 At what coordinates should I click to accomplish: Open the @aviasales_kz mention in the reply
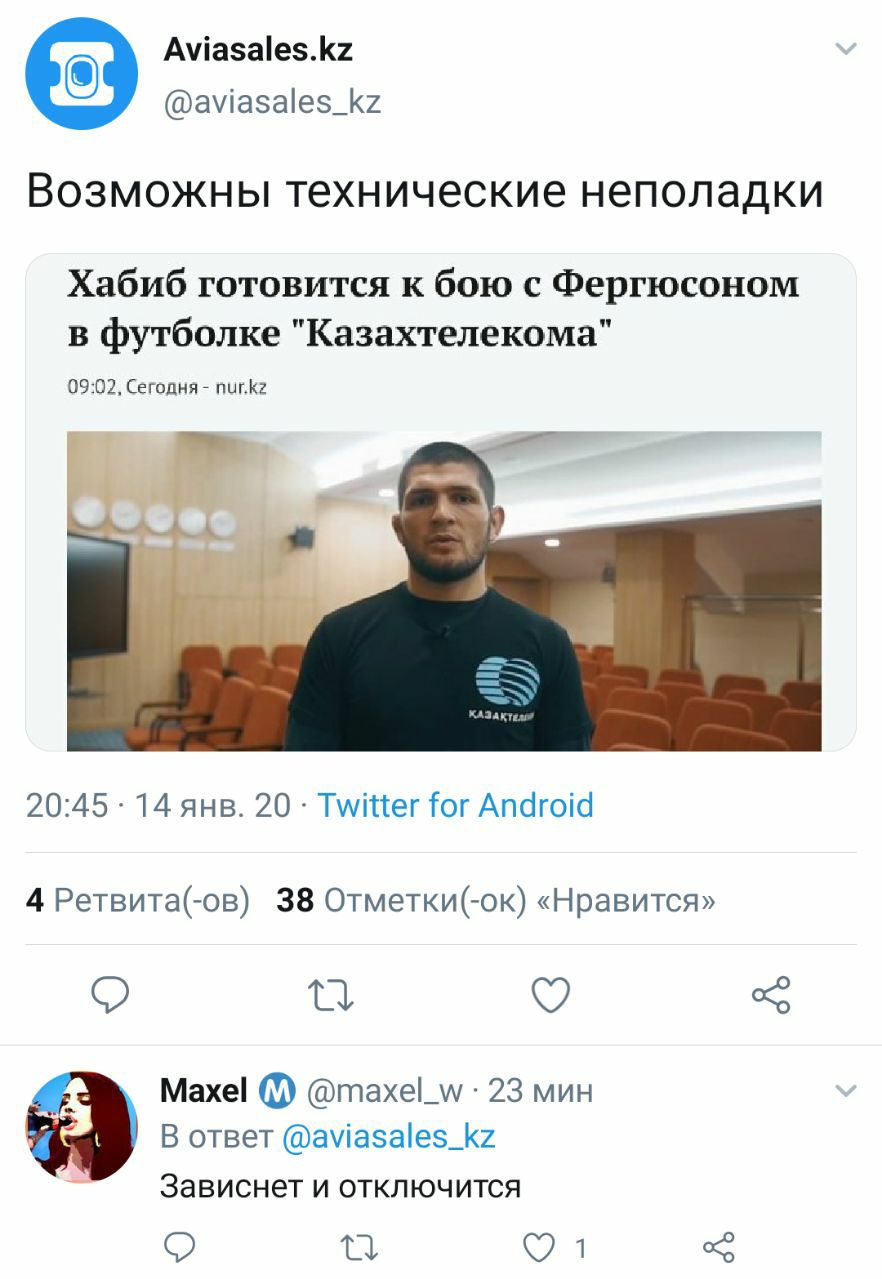(x=389, y=1137)
